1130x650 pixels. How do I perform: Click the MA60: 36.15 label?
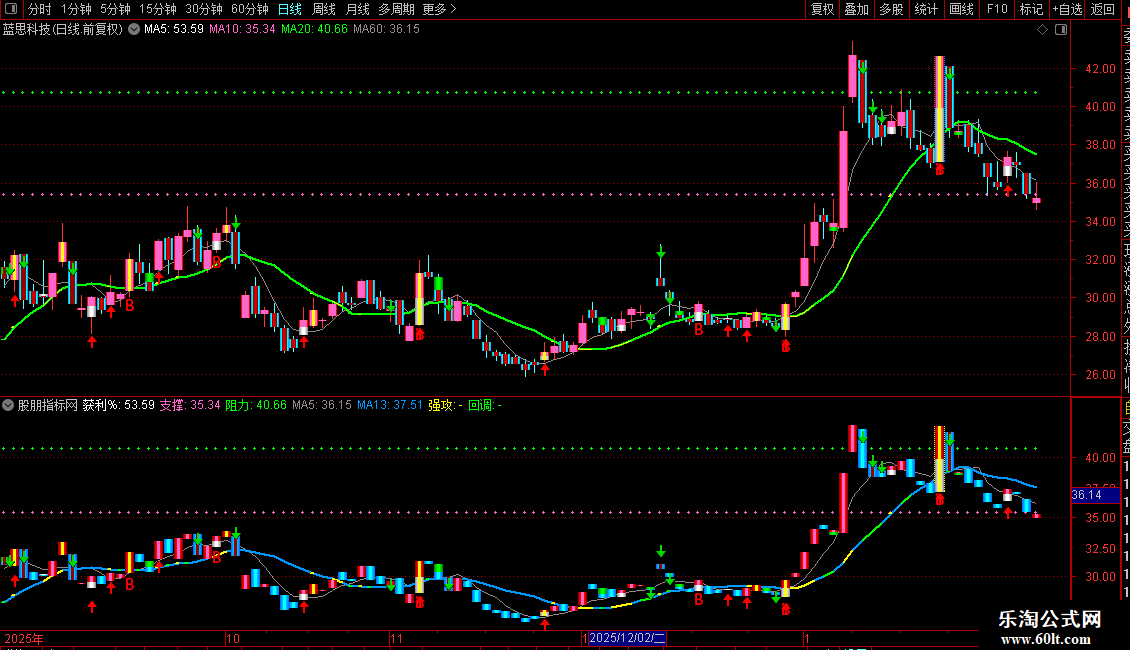pos(386,30)
